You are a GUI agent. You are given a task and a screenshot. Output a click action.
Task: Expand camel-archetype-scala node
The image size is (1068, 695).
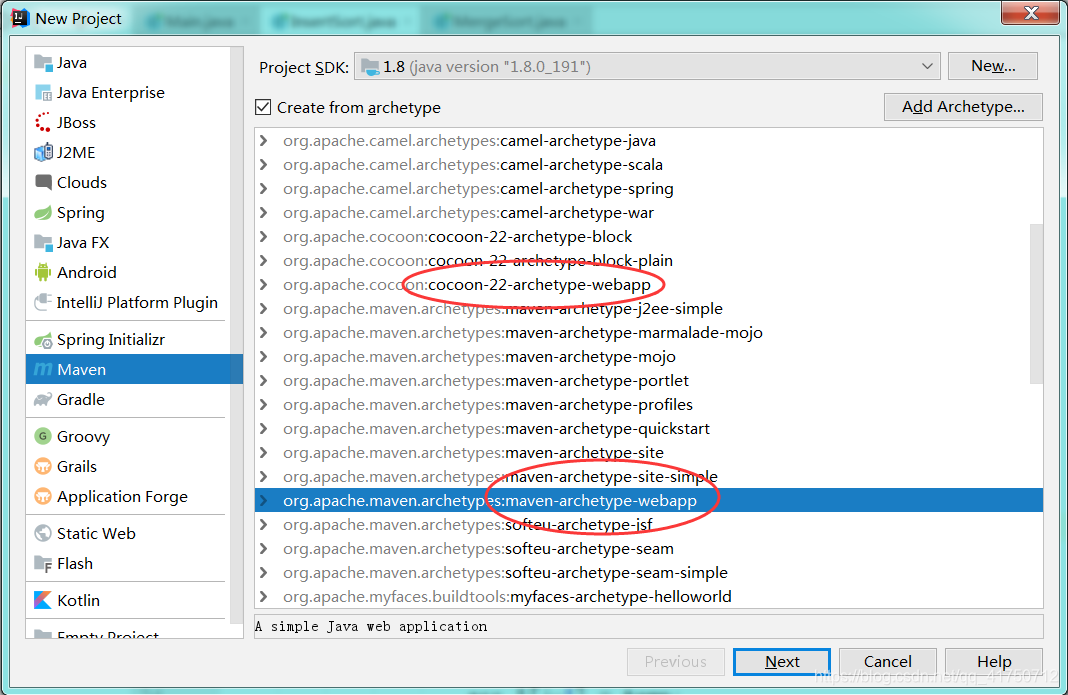pos(264,165)
